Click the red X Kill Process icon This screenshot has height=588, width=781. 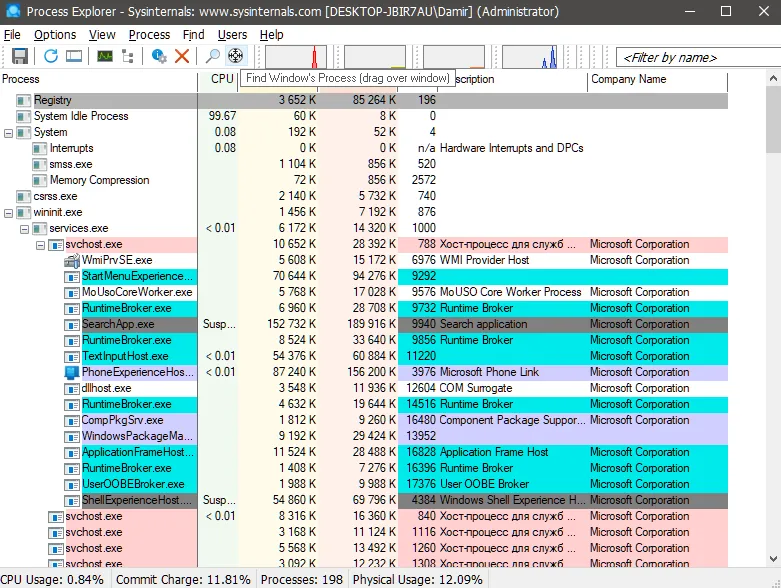pyautogui.click(x=182, y=56)
